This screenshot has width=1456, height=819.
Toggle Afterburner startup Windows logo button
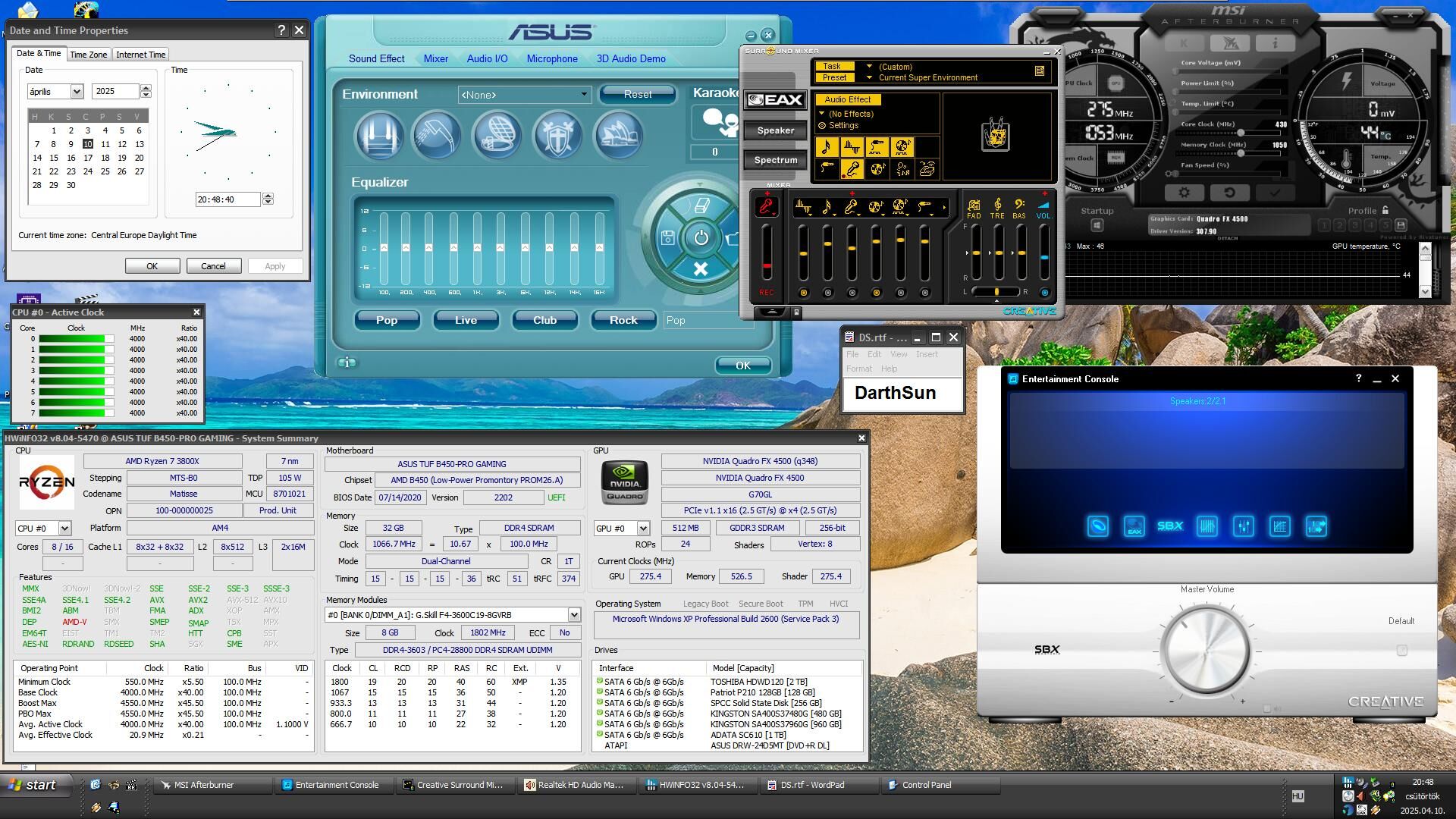tap(1097, 225)
